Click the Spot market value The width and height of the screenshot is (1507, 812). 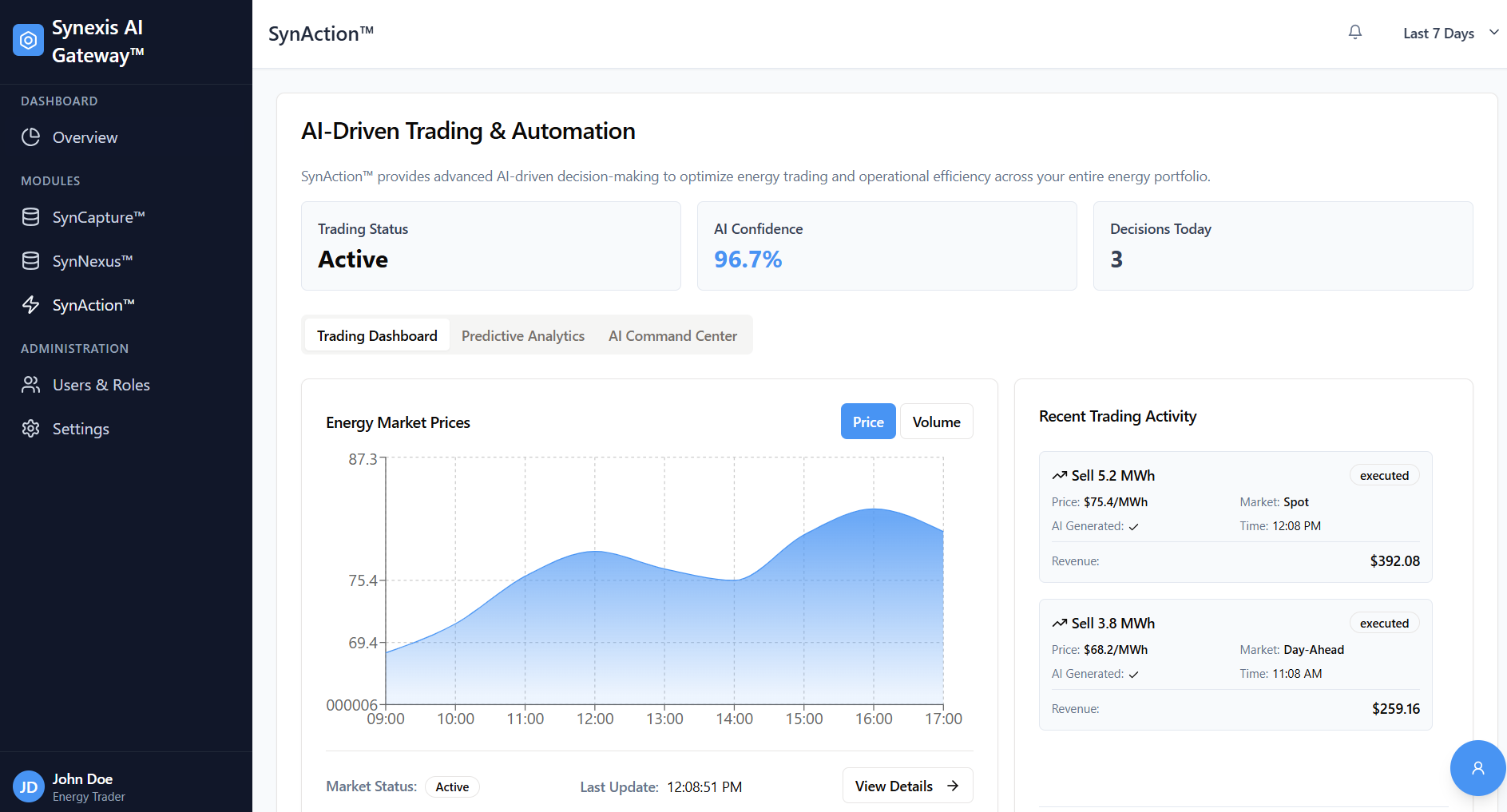(1296, 502)
